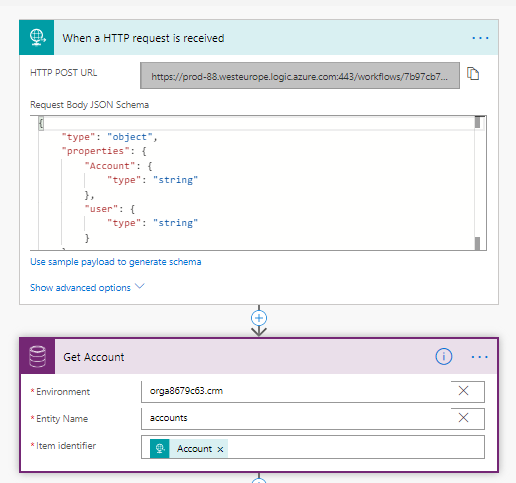This screenshot has width=516, height=483.
Task: Click the When a HTTP request header
Action: click(259, 38)
